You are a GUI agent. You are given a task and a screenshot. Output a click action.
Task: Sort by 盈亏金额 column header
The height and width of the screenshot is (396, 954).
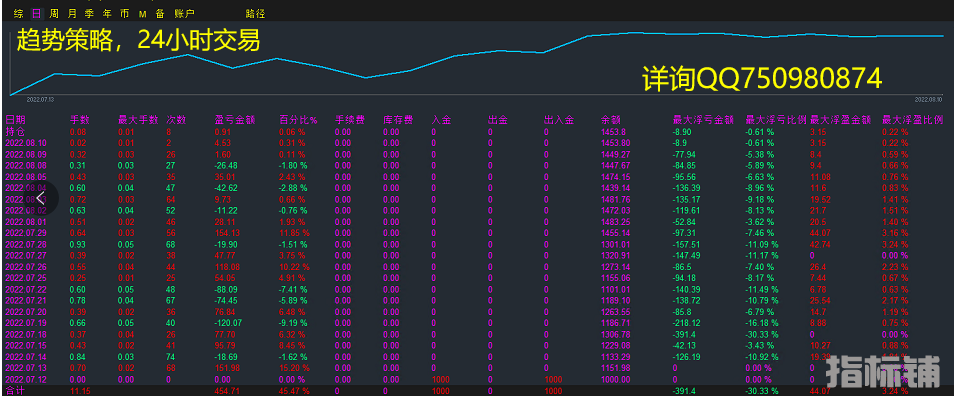(x=235, y=120)
